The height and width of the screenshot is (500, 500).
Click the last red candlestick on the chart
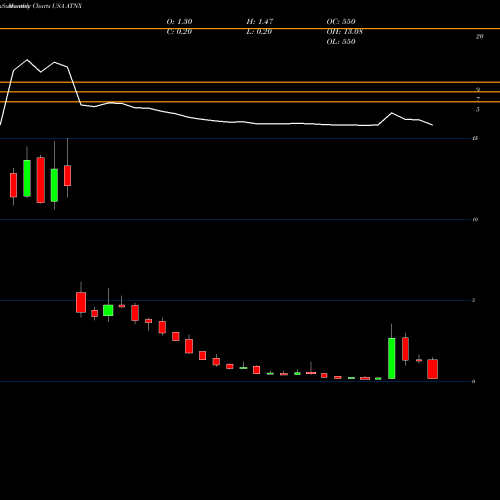tap(433, 369)
